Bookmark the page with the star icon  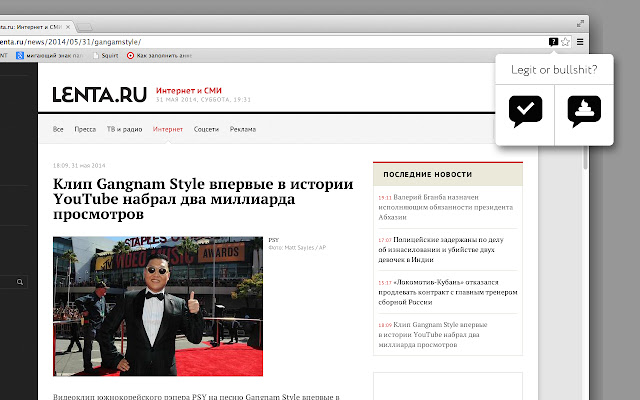click(x=565, y=42)
